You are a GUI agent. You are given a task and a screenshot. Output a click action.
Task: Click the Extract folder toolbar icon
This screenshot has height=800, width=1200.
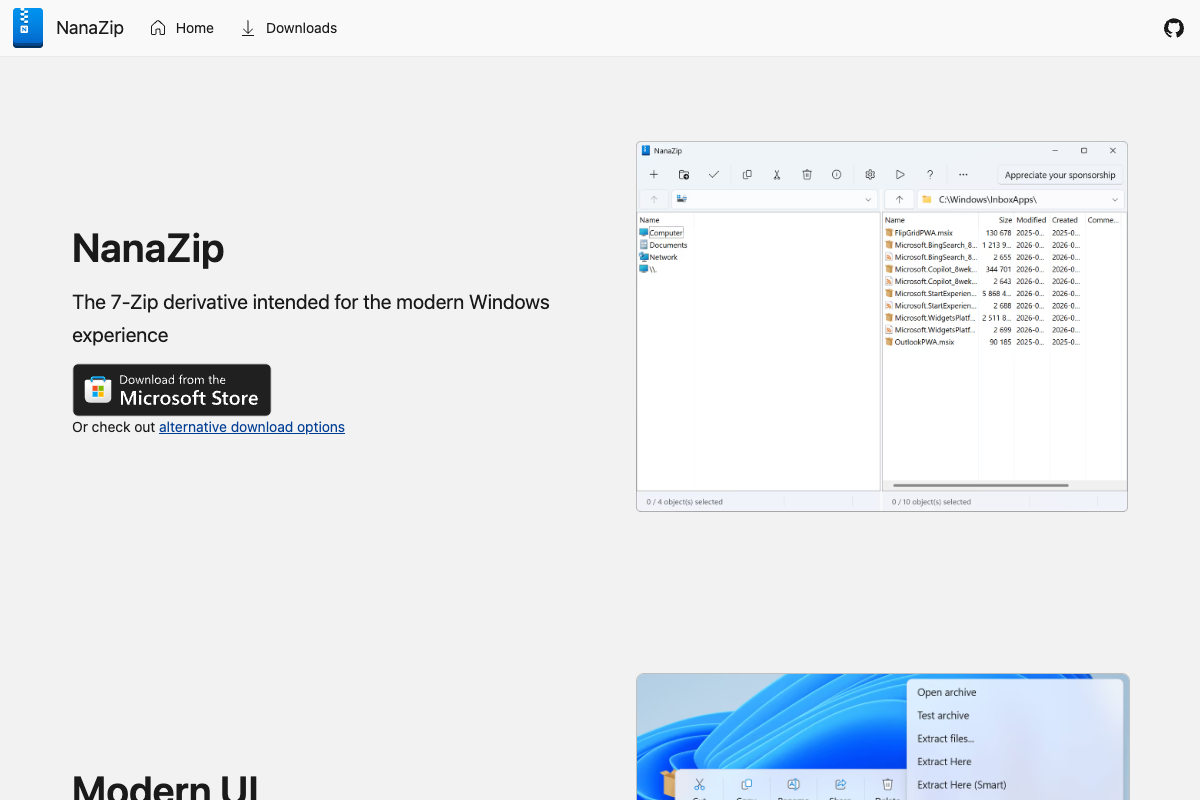pos(684,174)
